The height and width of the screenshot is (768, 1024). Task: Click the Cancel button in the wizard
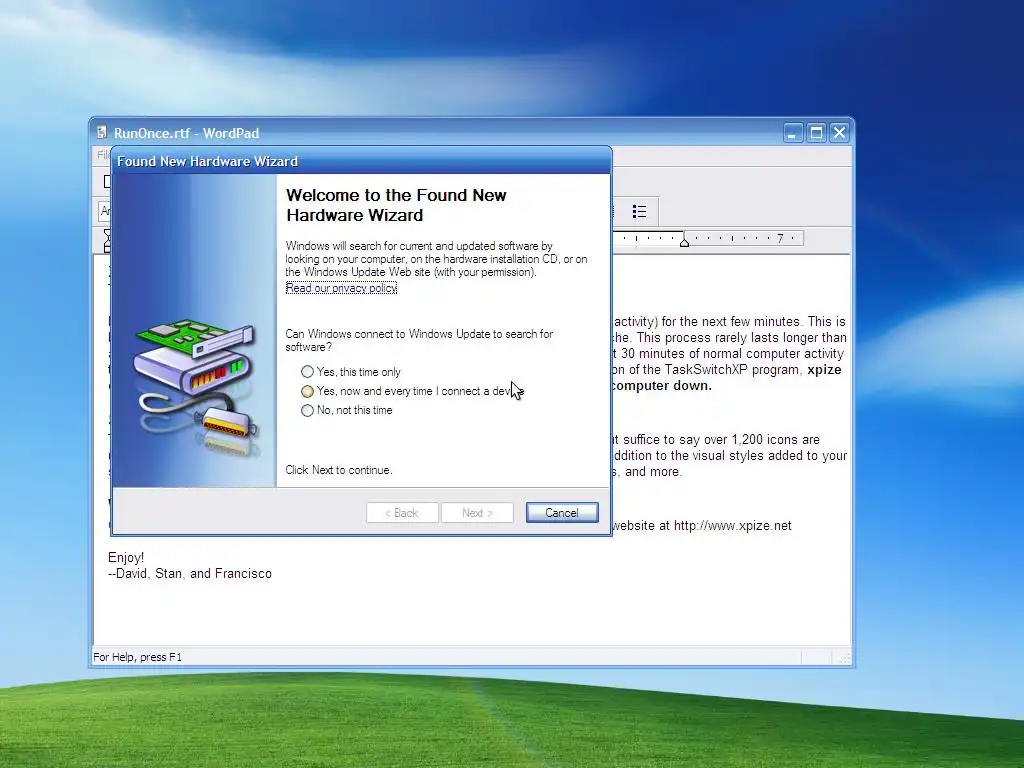(562, 513)
